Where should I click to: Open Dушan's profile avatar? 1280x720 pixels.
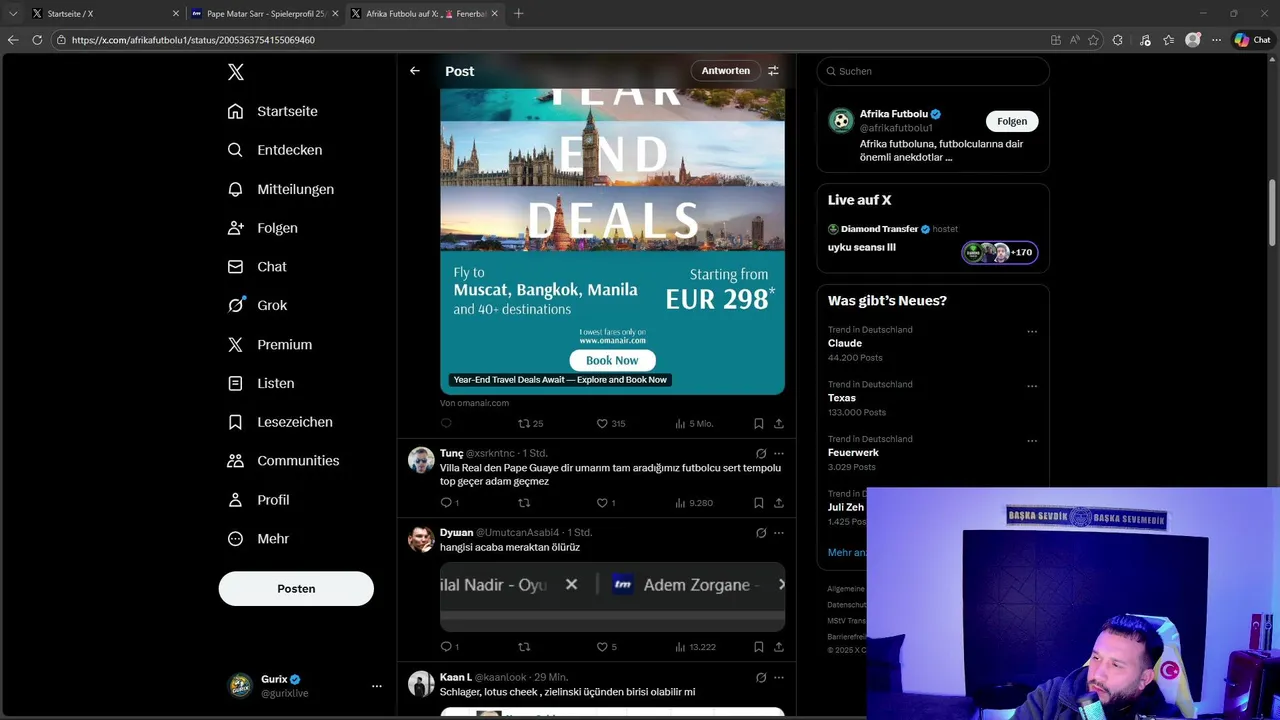click(x=421, y=539)
